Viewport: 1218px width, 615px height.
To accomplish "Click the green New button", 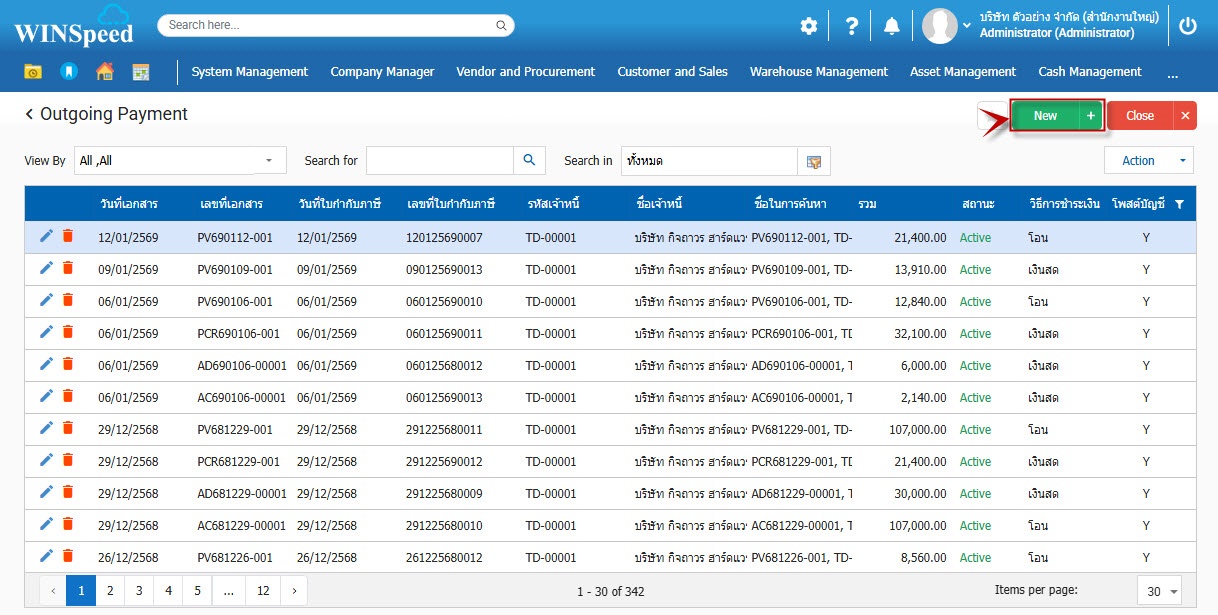I will 1045,116.
